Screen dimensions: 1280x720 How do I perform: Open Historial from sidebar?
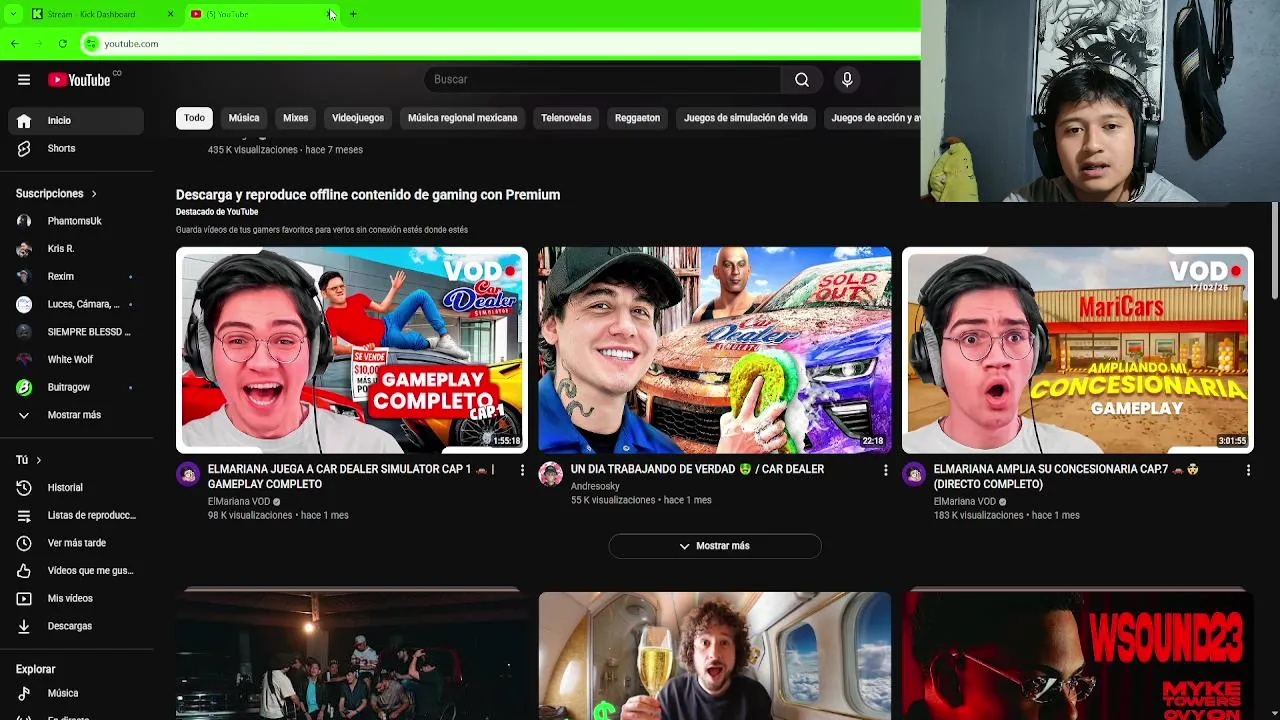(x=76, y=488)
